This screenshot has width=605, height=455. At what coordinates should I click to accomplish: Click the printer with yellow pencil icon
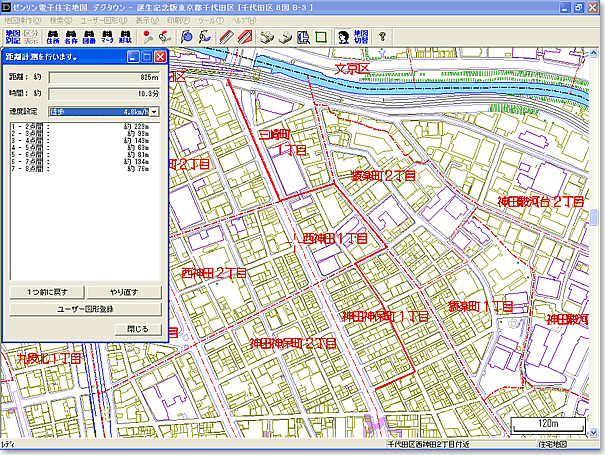[x=267, y=37]
